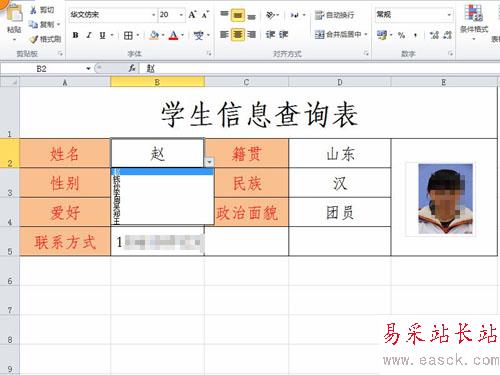
Task: Click the Paste clipboard icon
Action: coord(15,13)
